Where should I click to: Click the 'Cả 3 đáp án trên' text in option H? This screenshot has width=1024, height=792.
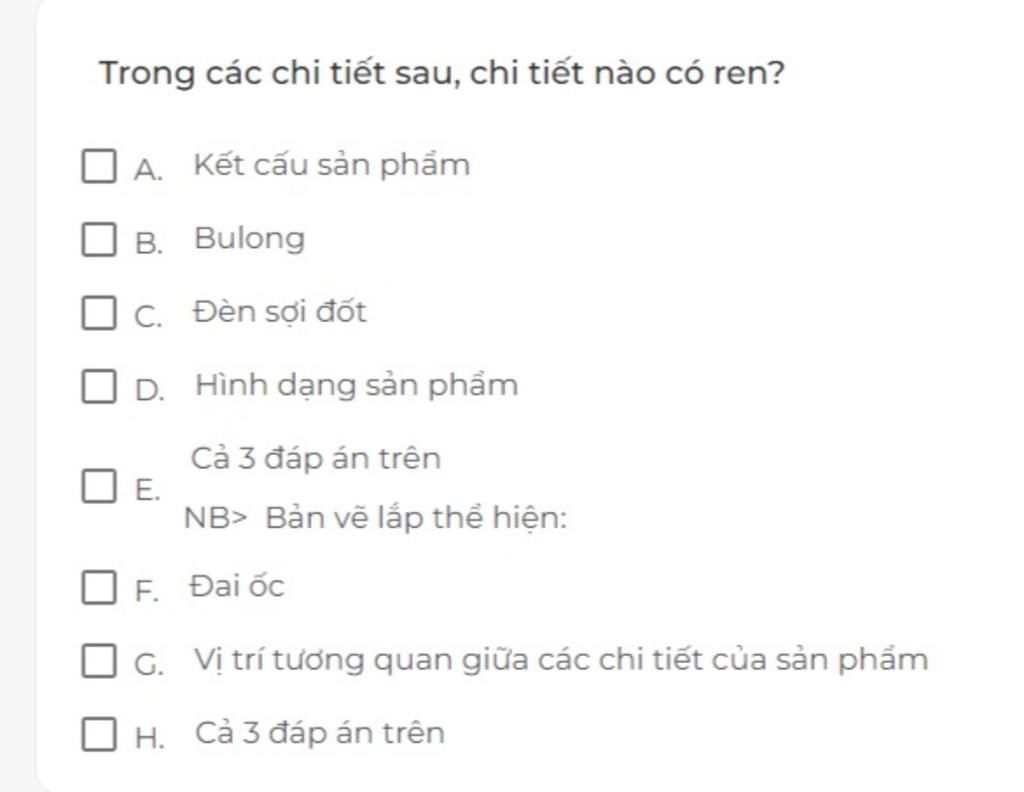319,733
